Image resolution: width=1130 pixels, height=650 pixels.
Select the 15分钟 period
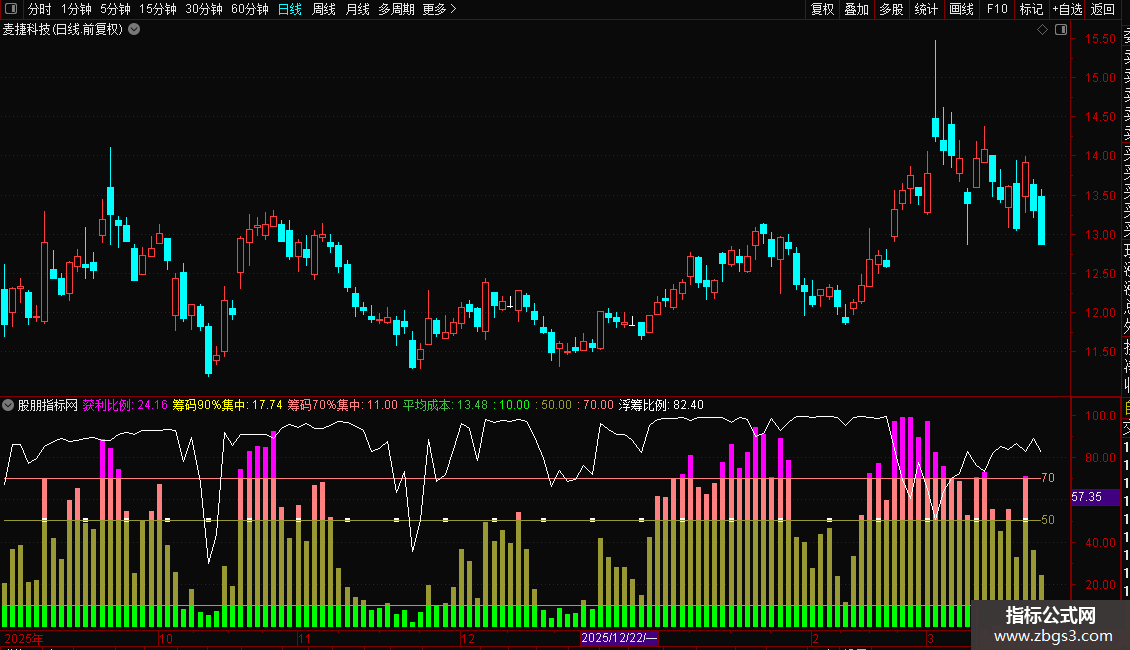158,9
